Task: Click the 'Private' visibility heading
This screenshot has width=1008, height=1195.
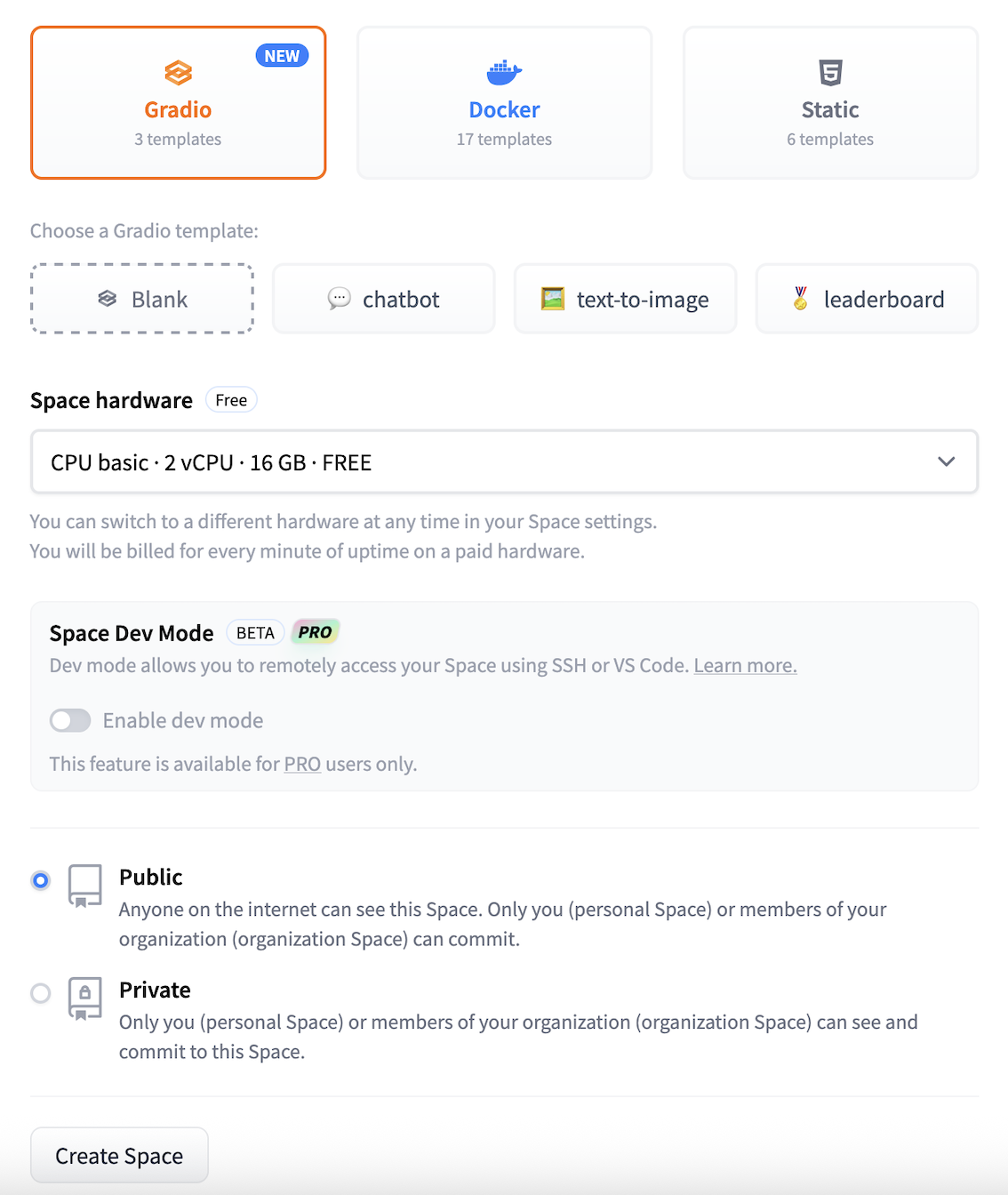Action: click(155, 990)
